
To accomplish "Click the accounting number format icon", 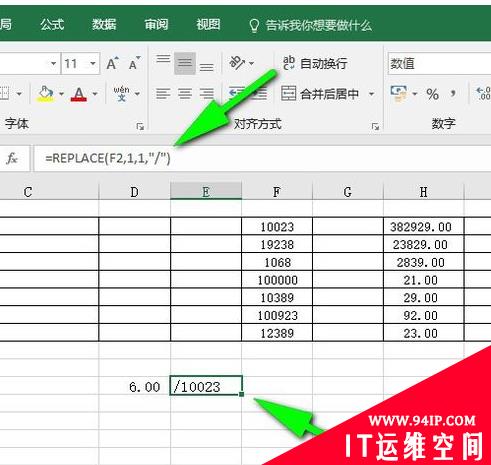I will click(x=399, y=94).
